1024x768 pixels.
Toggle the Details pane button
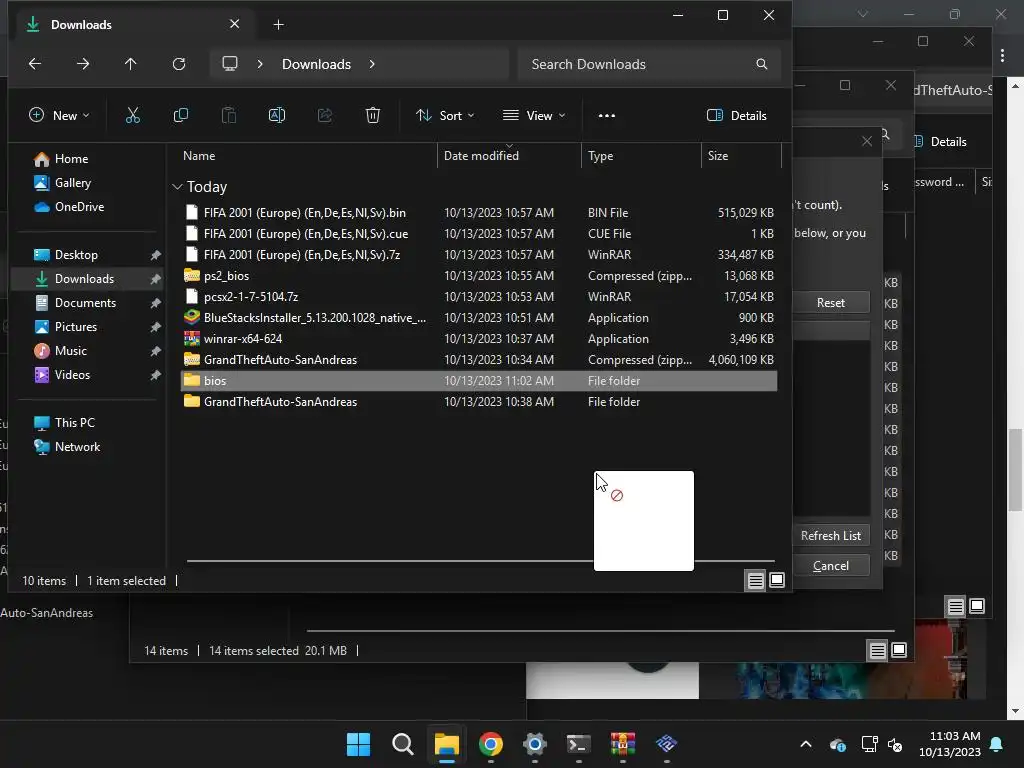(737, 116)
